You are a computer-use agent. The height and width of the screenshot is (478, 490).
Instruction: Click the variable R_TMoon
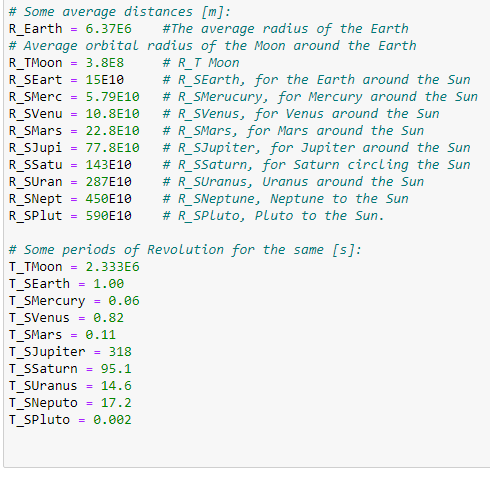[35, 63]
